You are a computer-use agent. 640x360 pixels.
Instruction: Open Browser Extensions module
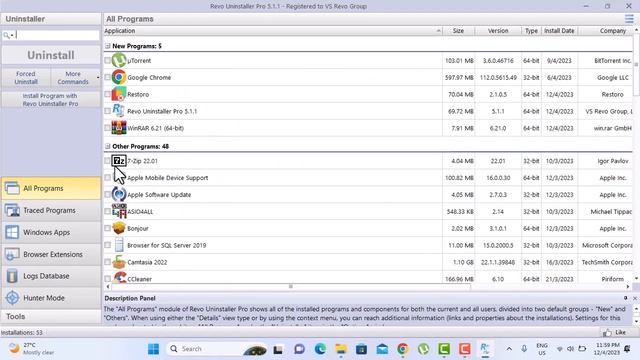(x=51, y=254)
